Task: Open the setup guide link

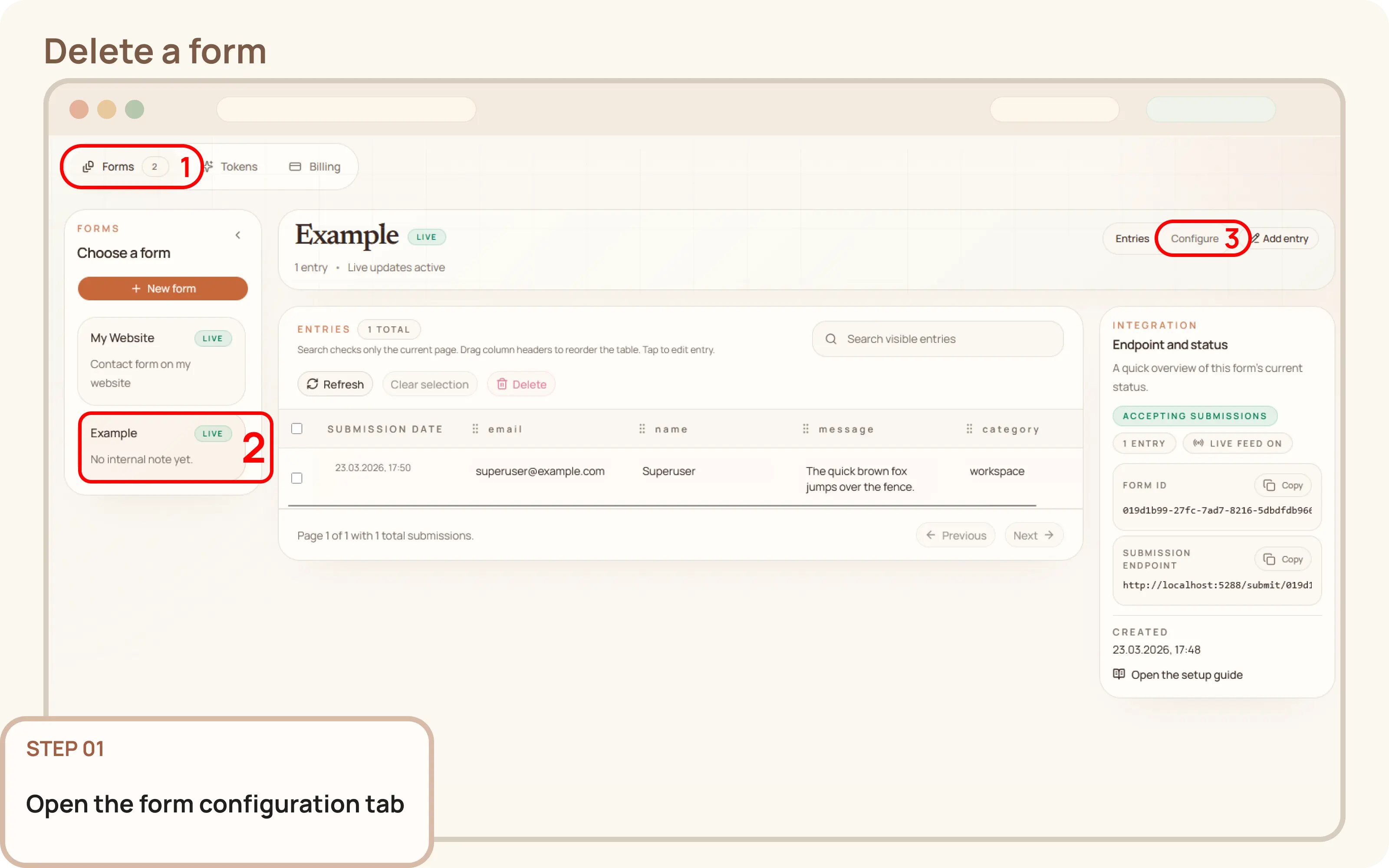Action: [1186, 674]
